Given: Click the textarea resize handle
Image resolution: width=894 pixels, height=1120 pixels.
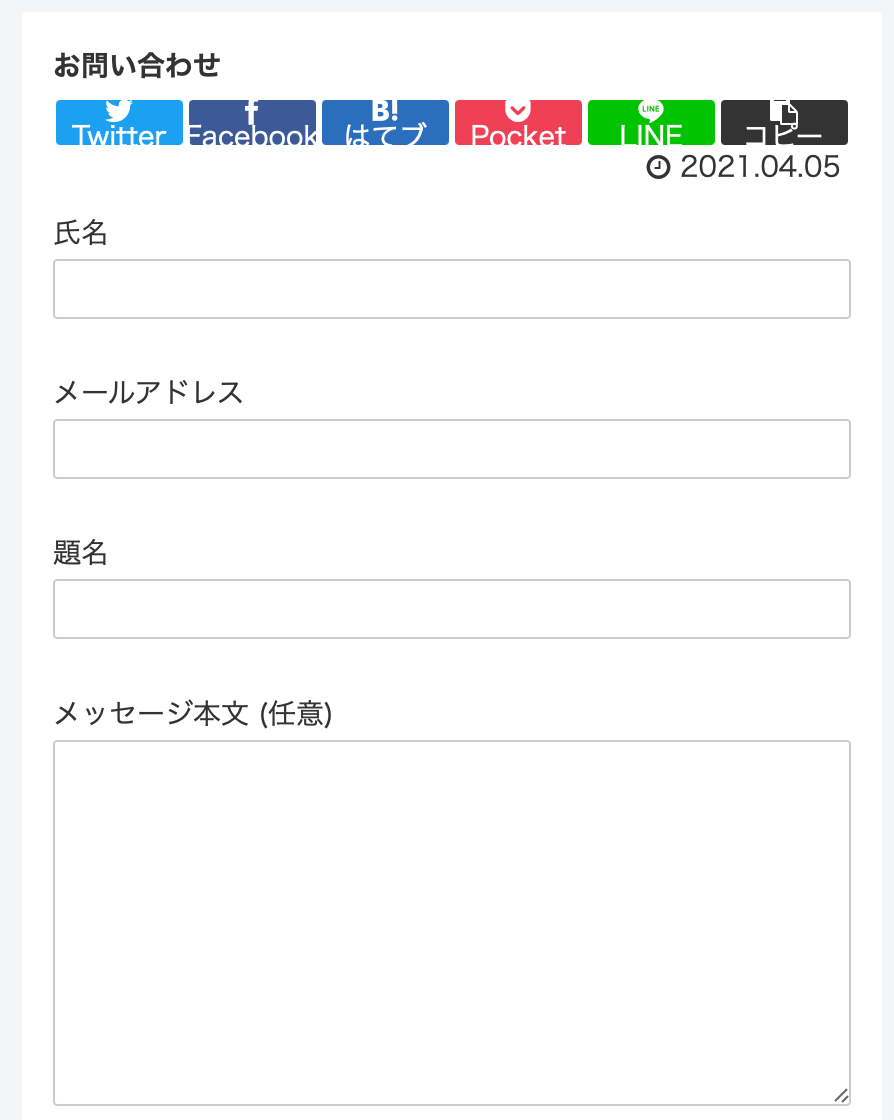Looking at the screenshot, I should coord(841,1096).
